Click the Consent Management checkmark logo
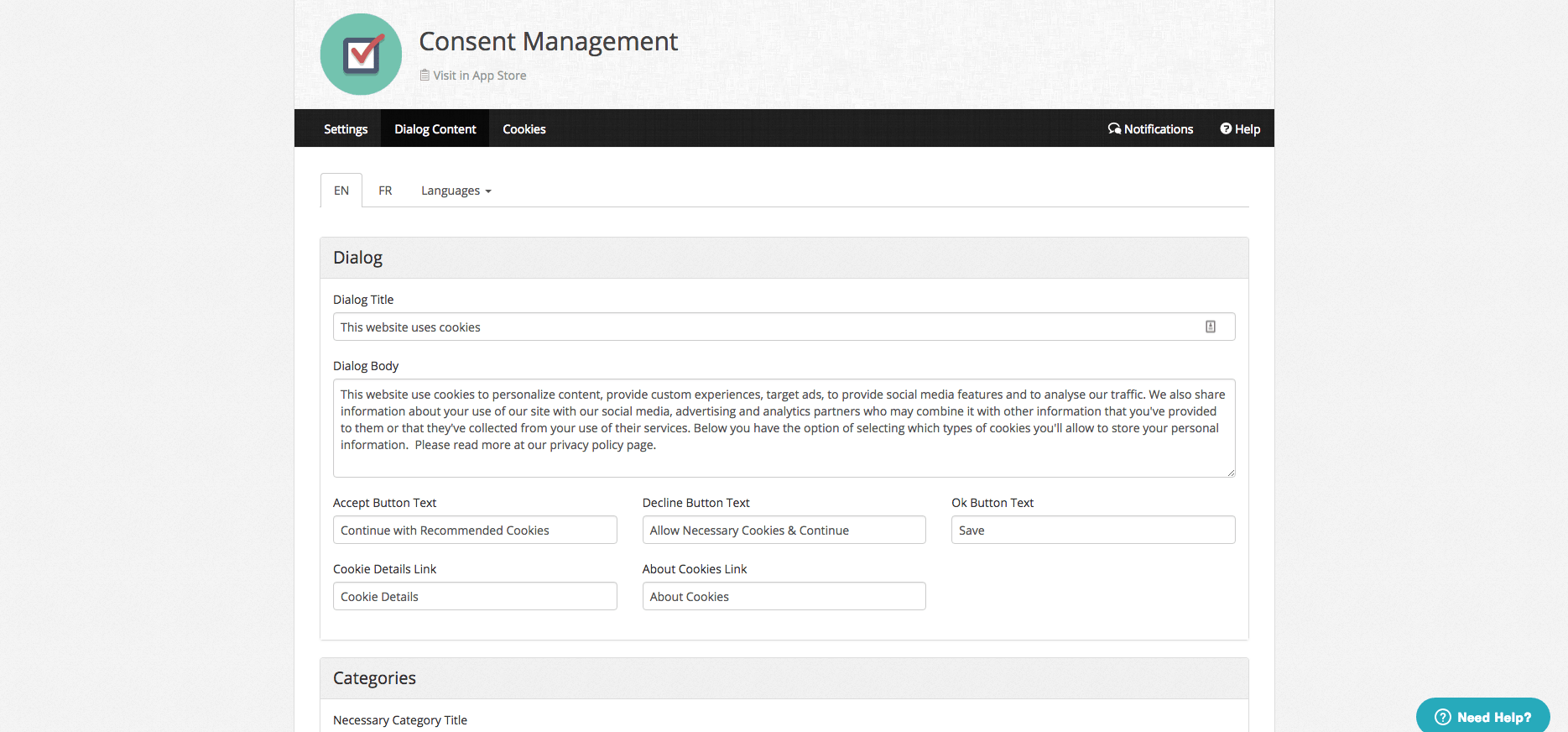The height and width of the screenshot is (732, 1568). tap(361, 55)
